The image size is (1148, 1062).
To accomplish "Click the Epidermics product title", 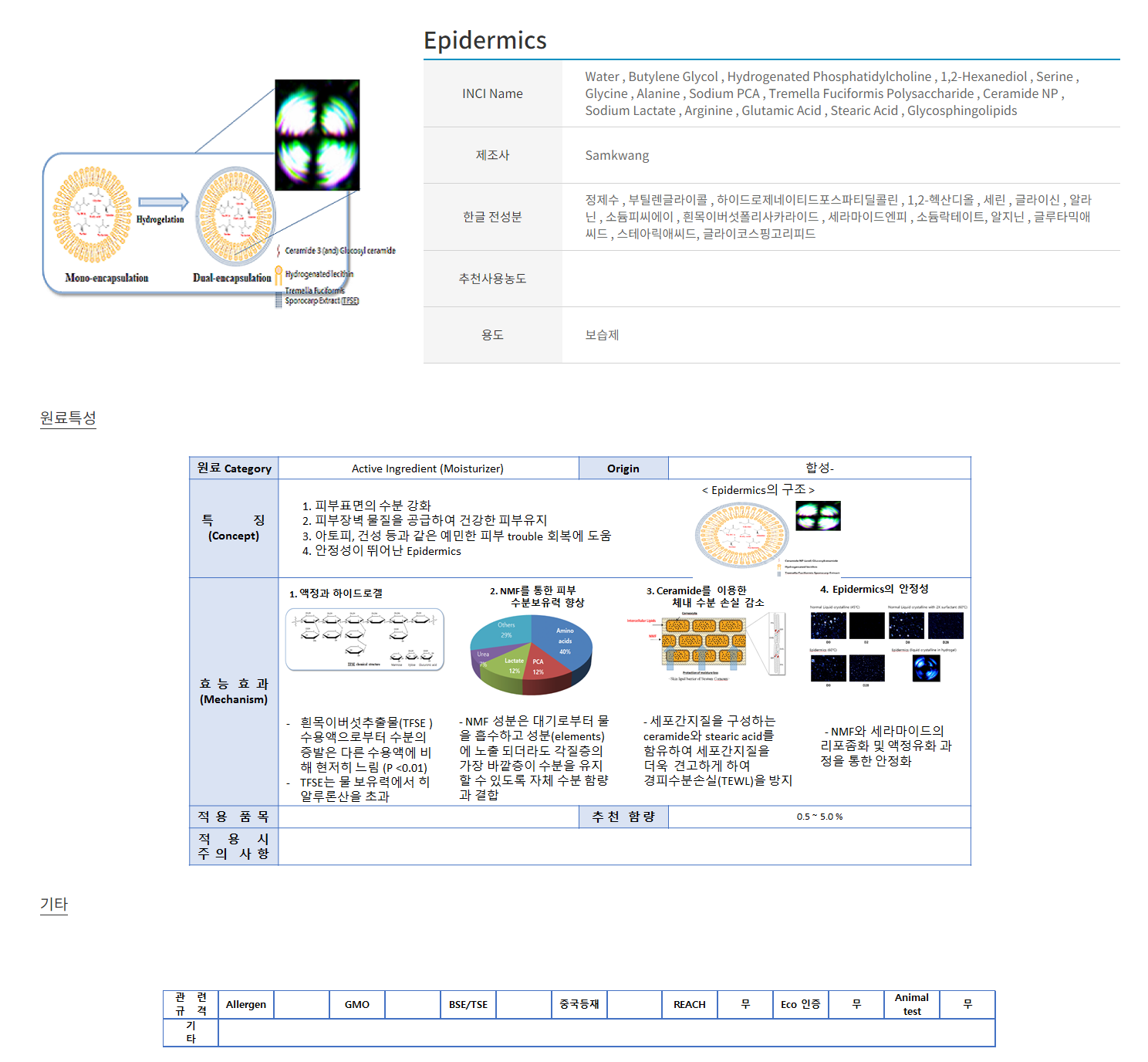I will [485, 40].
